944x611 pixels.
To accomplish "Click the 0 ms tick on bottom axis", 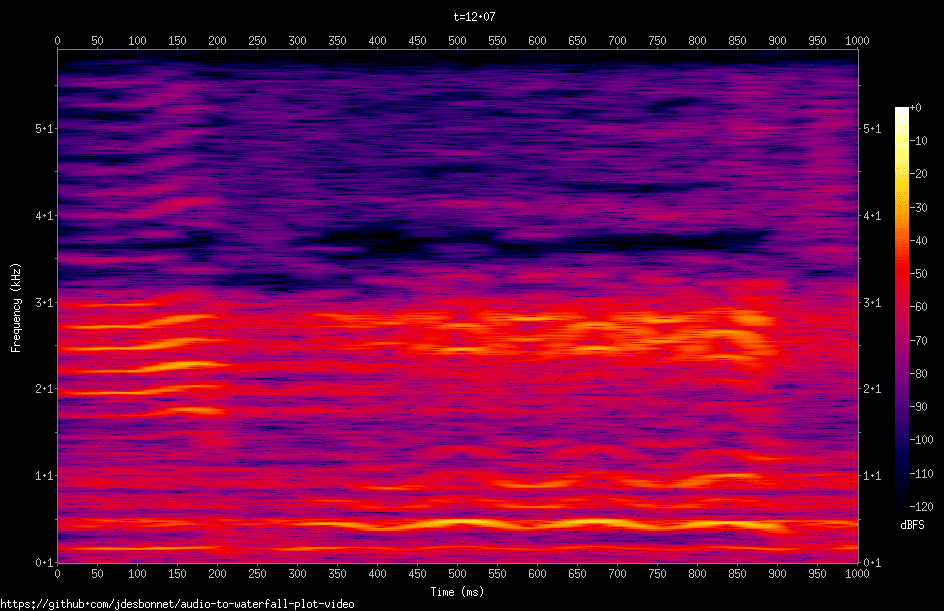I will point(57,574).
